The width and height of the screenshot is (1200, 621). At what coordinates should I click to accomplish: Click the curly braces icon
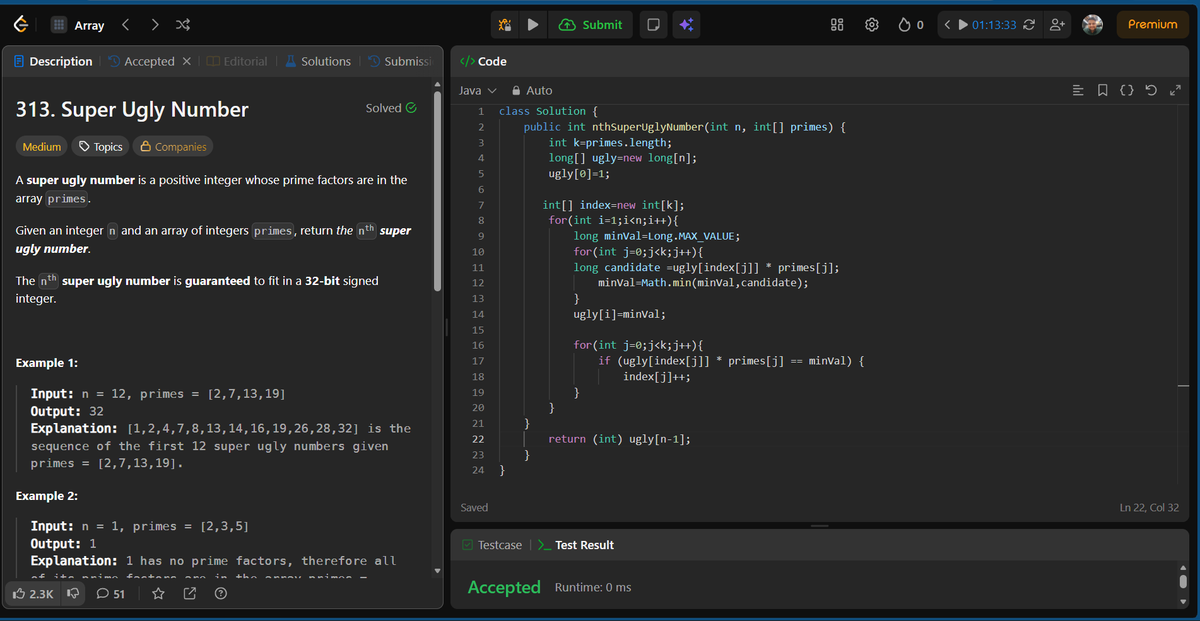coord(1126,91)
